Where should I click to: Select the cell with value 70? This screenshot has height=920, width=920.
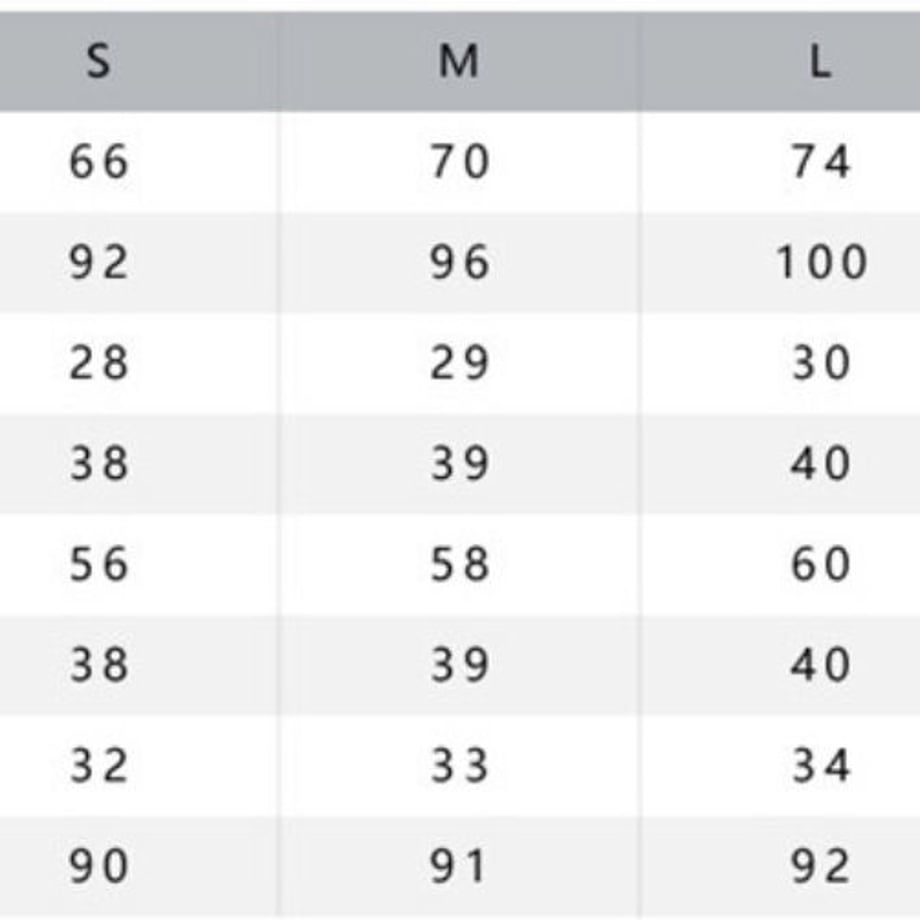(459, 162)
